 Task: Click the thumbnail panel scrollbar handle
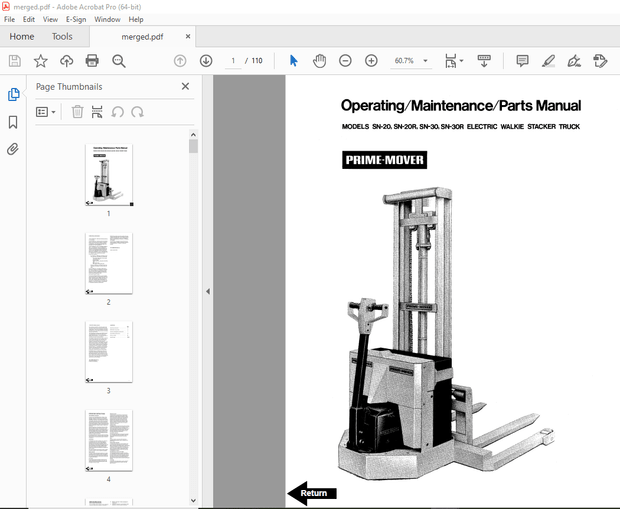click(193, 146)
